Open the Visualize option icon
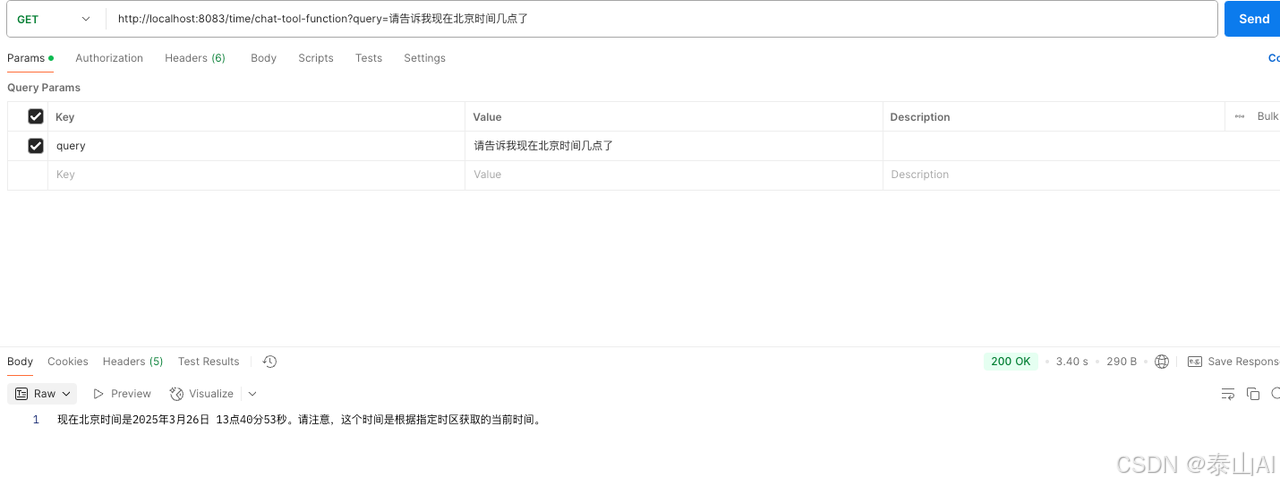Viewport: 1280px width, 486px height. point(177,394)
